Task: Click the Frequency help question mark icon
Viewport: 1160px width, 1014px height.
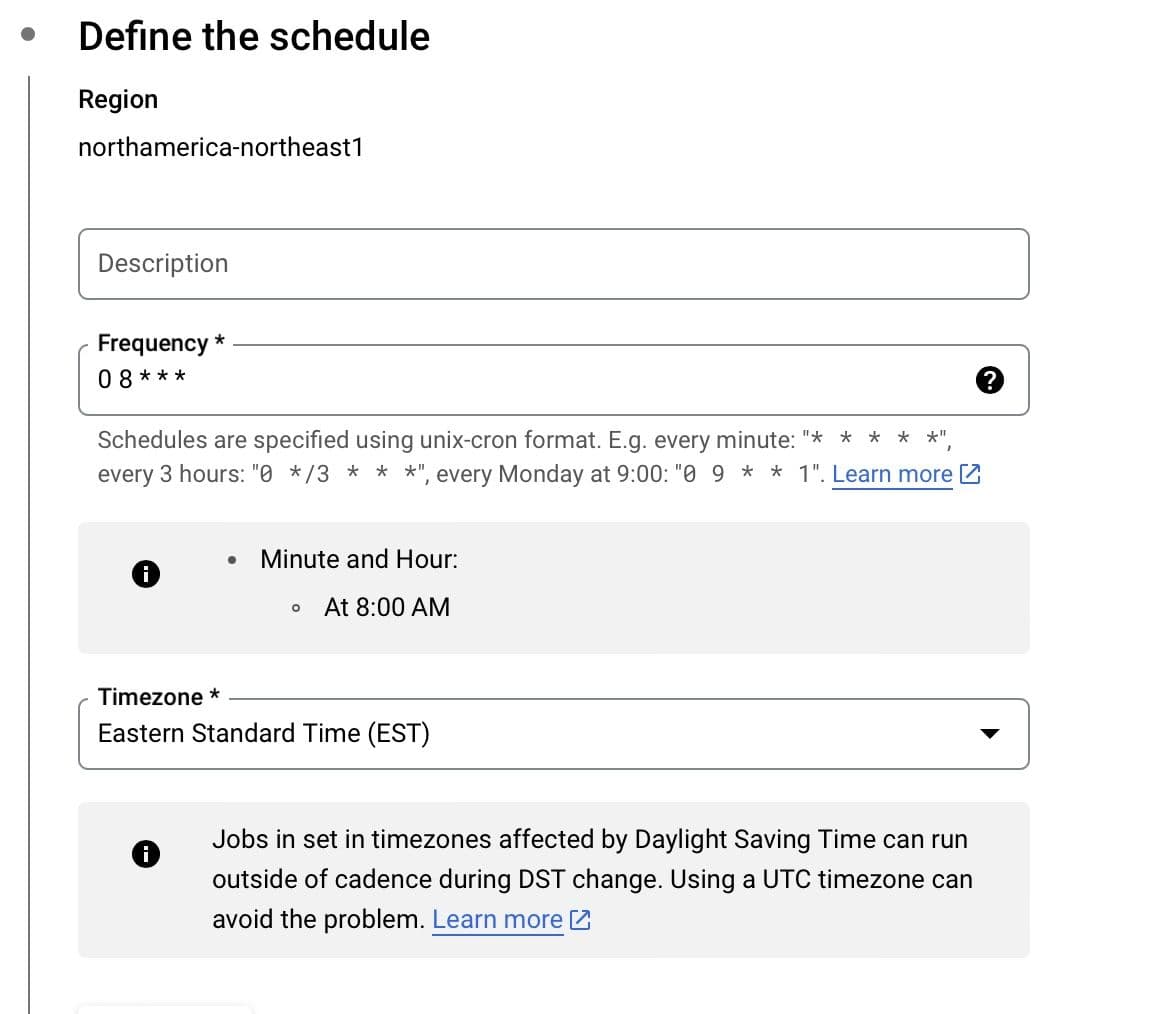Action: (988, 380)
